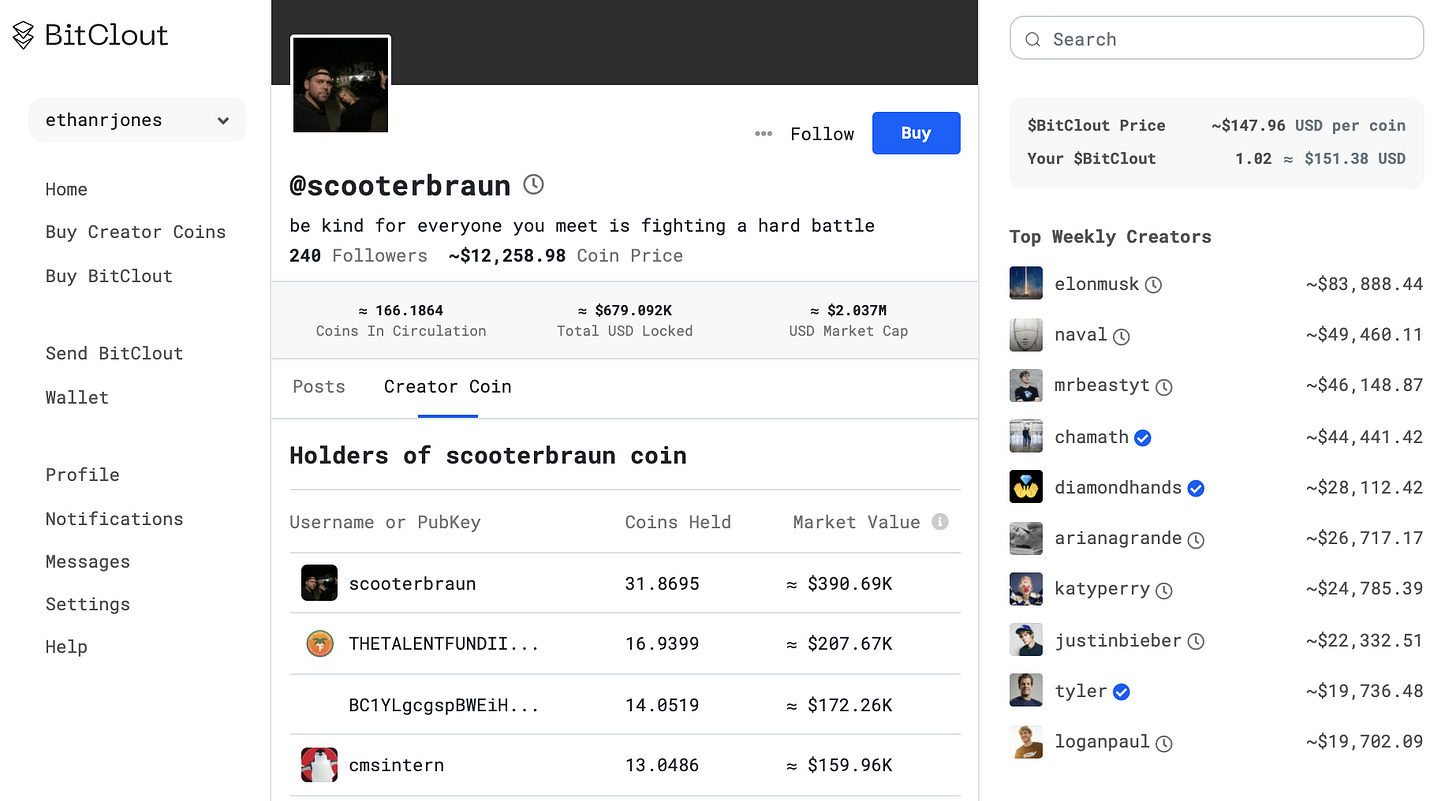Open Notifications from the sidebar
Image resolution: width=1456 pixels, height=801 pixels.
[114, 519]
